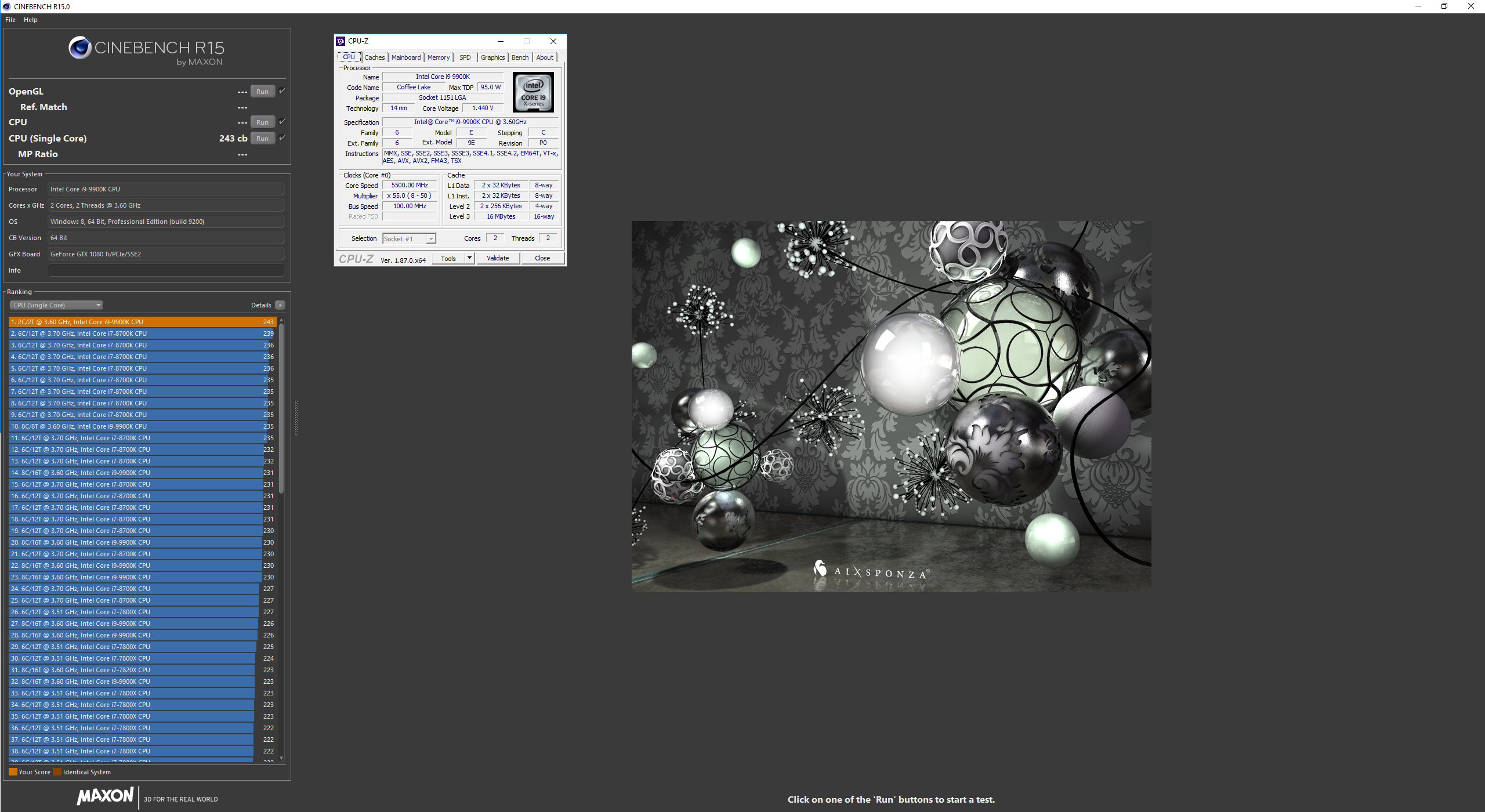This screenshot has width=1485, height=812.
Task: Restore down the Cinebench window
Action: (x=1444, y=6)
